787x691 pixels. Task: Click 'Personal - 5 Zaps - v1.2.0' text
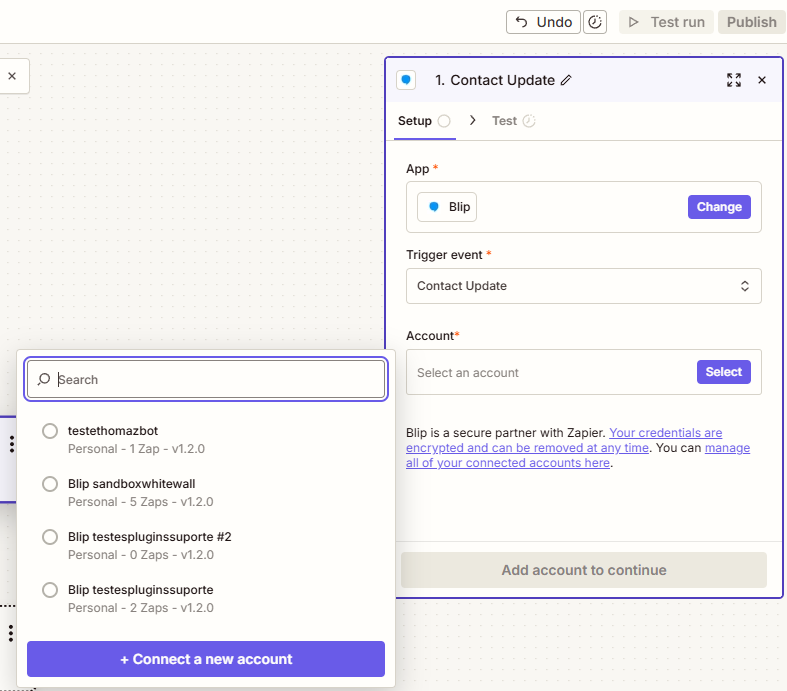click(141, 502)
